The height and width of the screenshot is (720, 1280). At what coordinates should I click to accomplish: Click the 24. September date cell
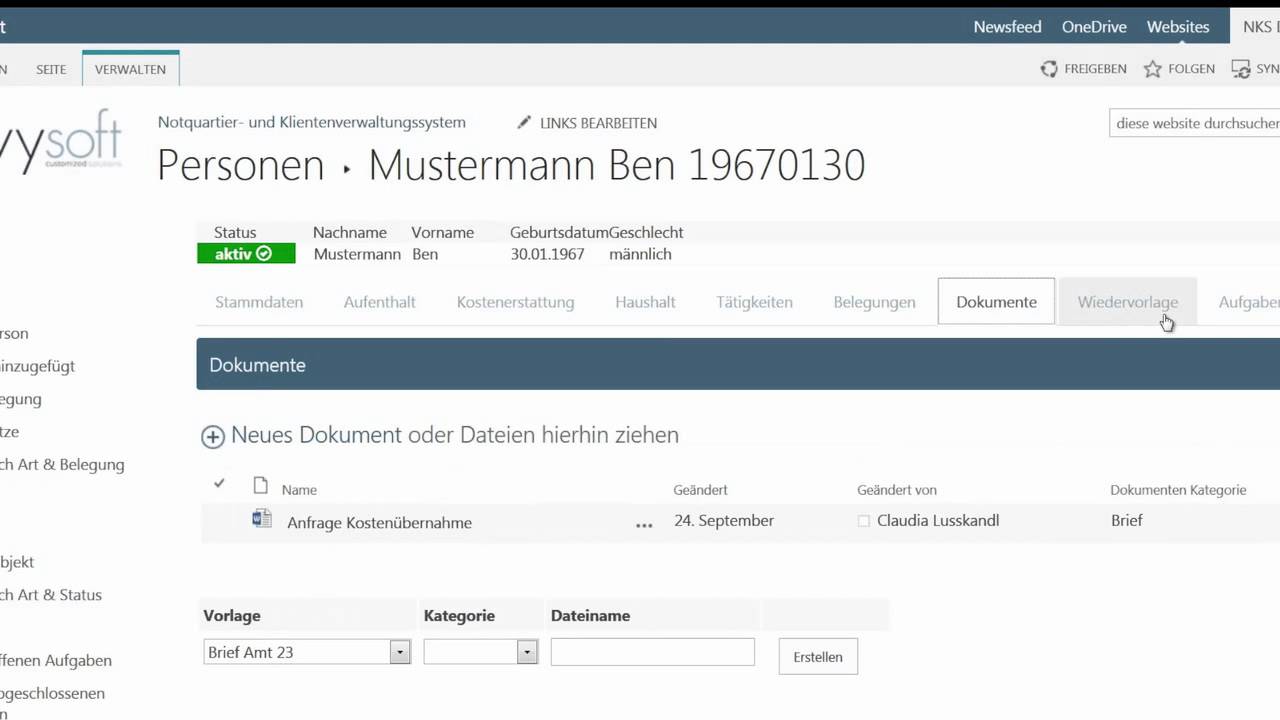click(724, 520)
